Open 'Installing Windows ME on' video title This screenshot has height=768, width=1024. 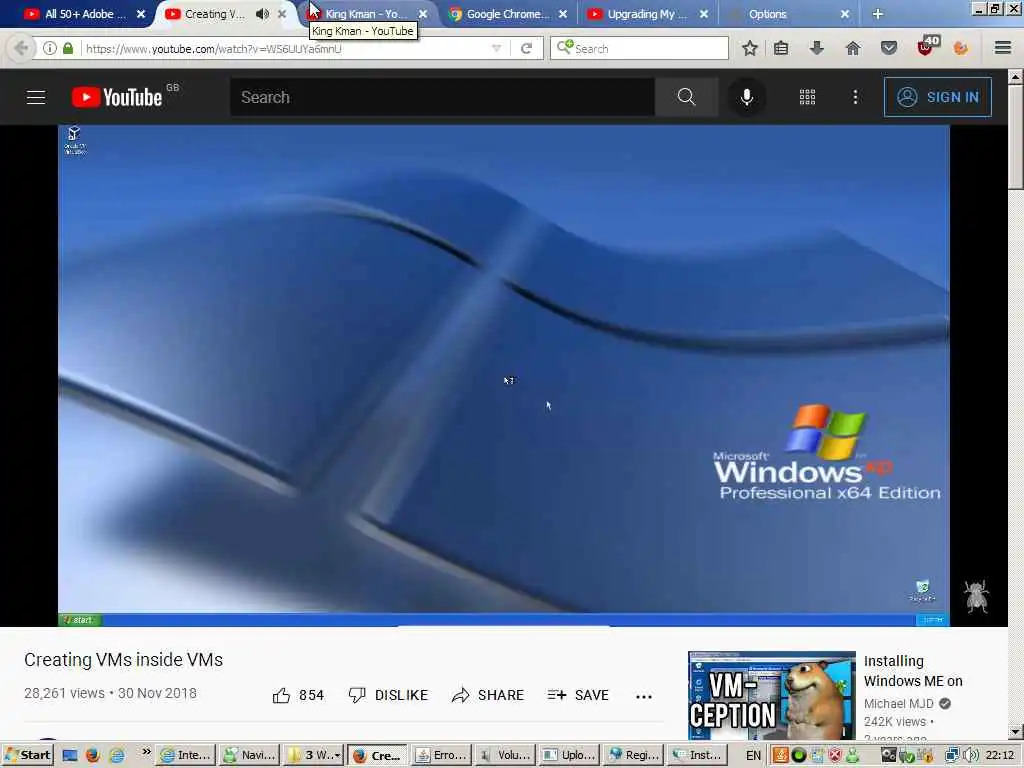913,671
